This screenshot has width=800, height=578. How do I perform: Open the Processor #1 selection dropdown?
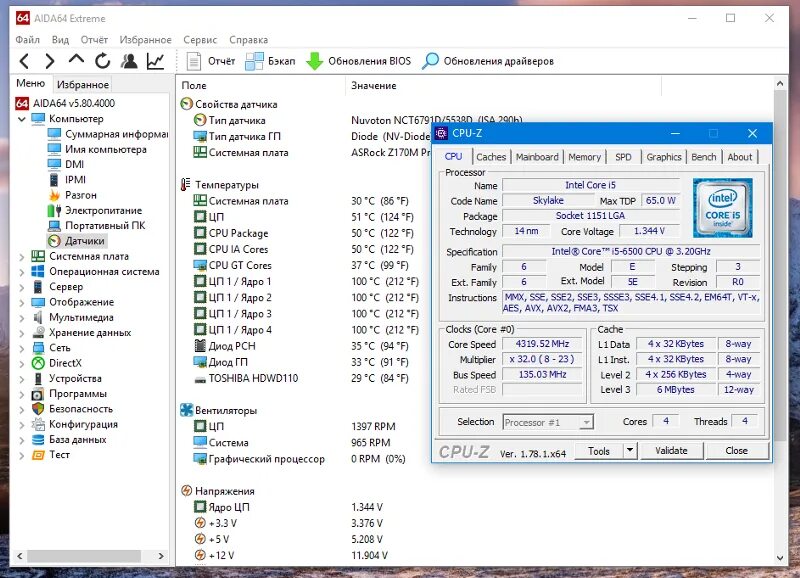pos(548,422)
